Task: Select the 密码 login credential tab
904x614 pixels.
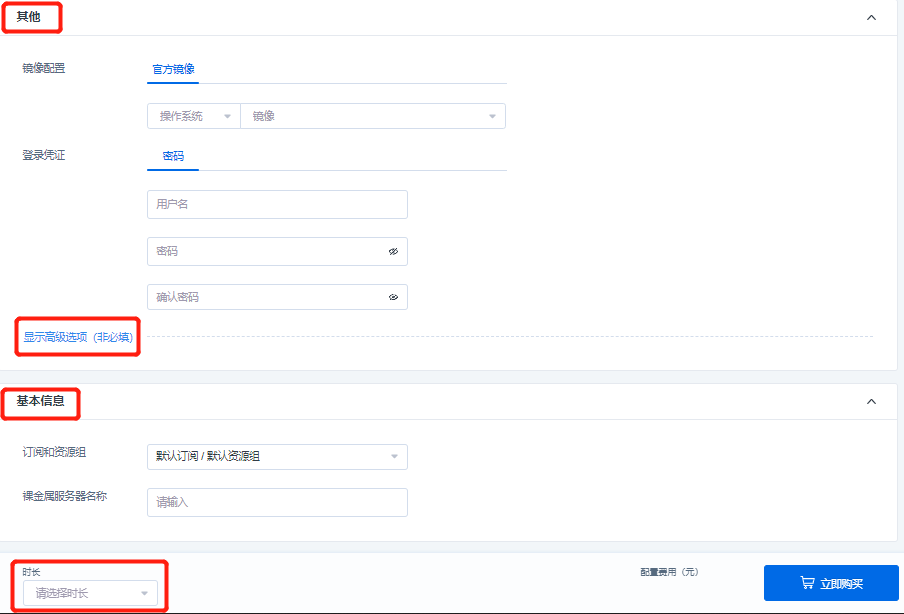Action: [173, 157]
